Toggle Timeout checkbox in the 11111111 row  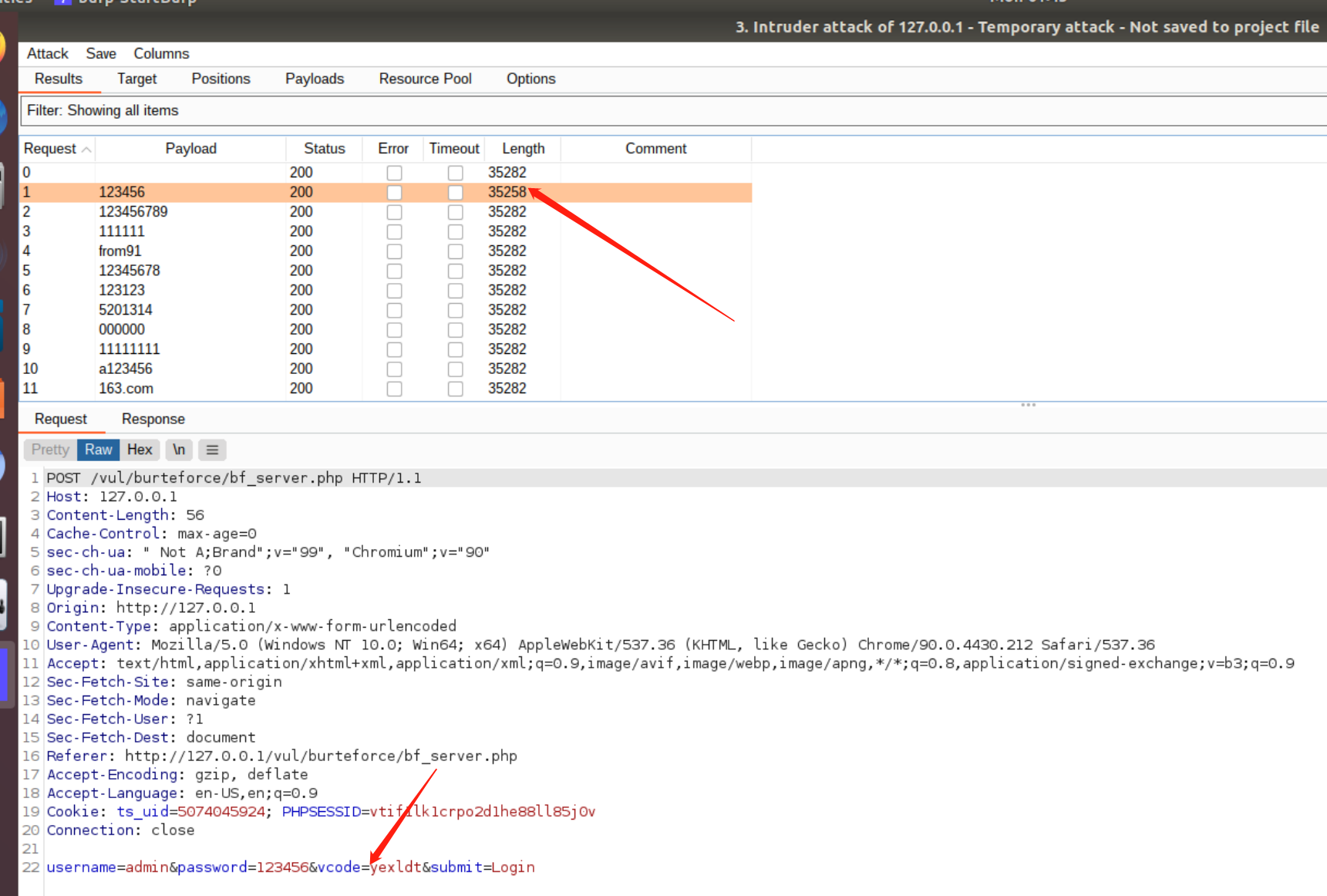456,349
